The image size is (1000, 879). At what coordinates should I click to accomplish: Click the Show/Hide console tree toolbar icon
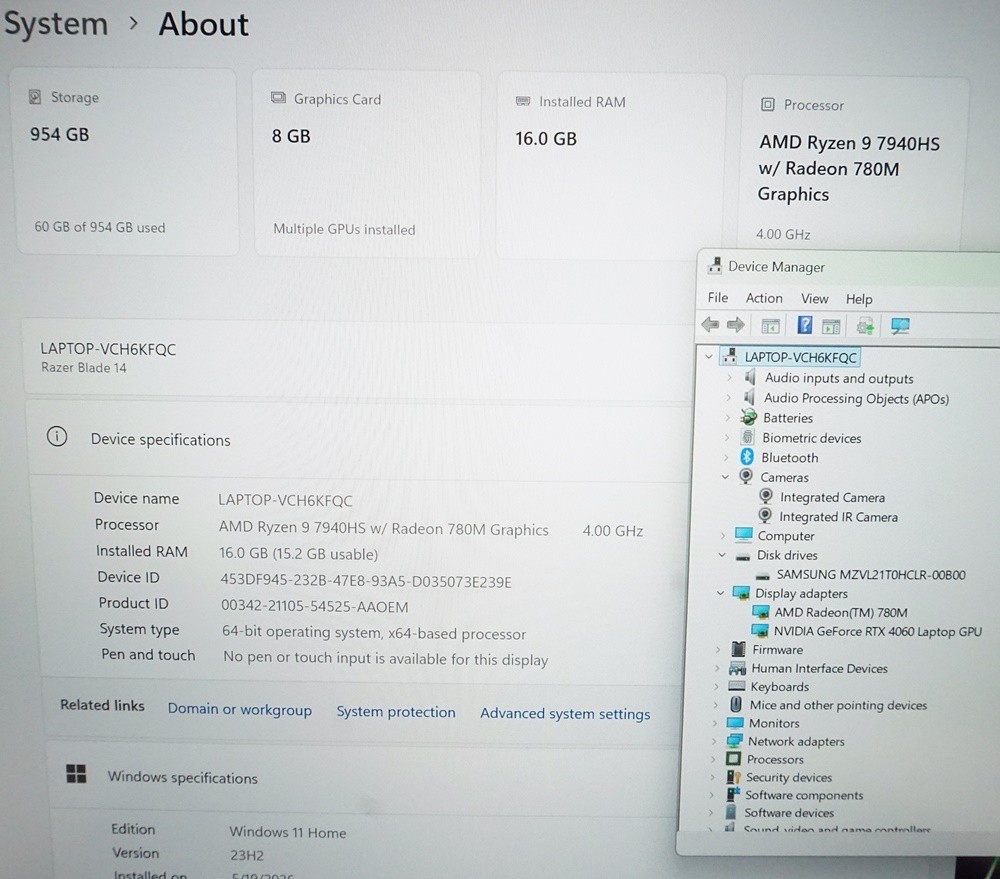tap(770, 326)
